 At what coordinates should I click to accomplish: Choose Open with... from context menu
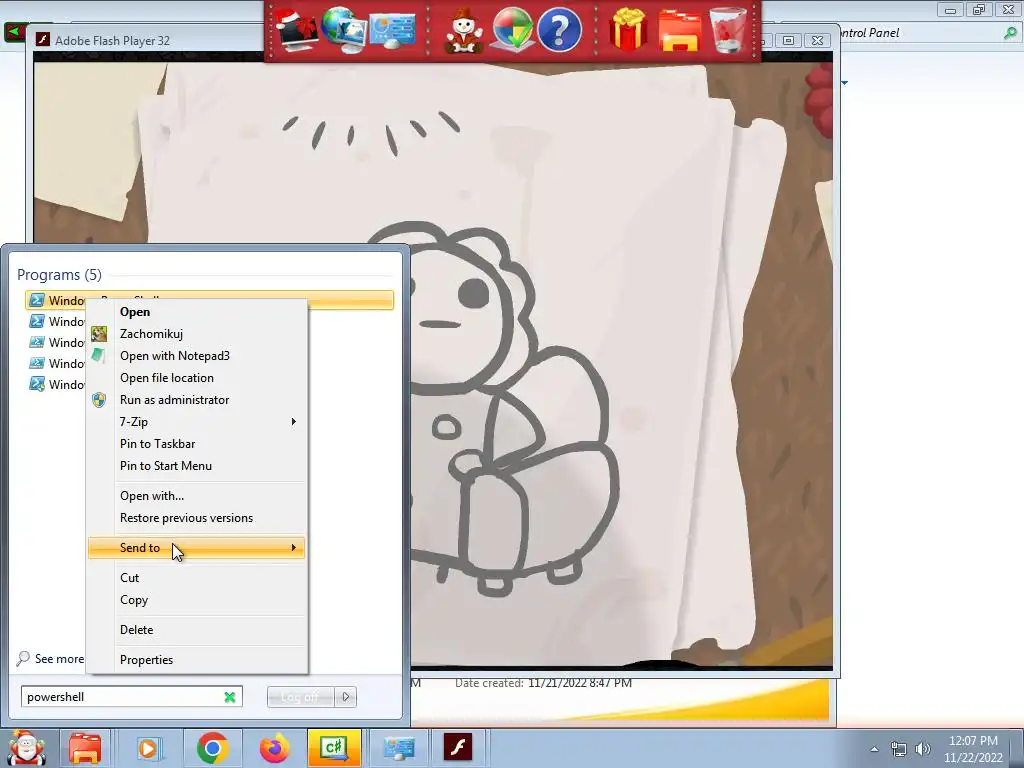tap(152, 496)
